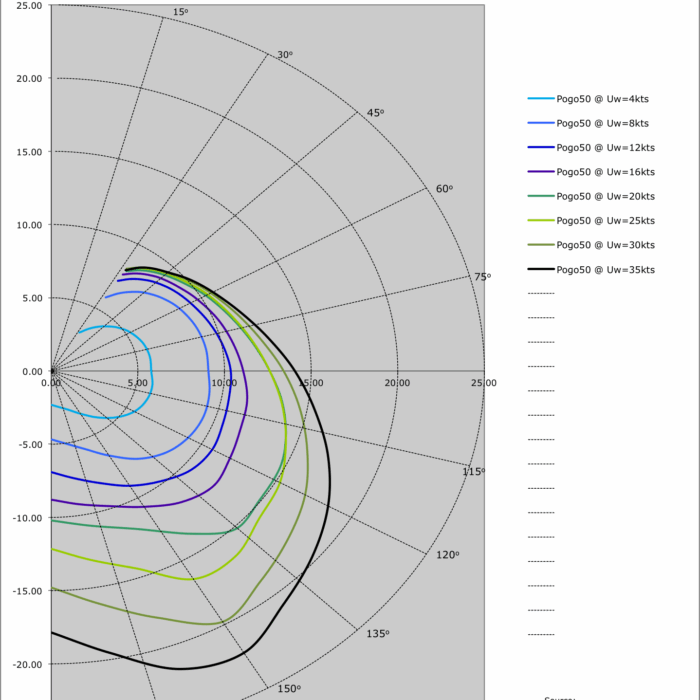Click the 15.00 label on vertical axis
Image resolution: width=700 pixels, height=700 pixels.
click(29, 152)
